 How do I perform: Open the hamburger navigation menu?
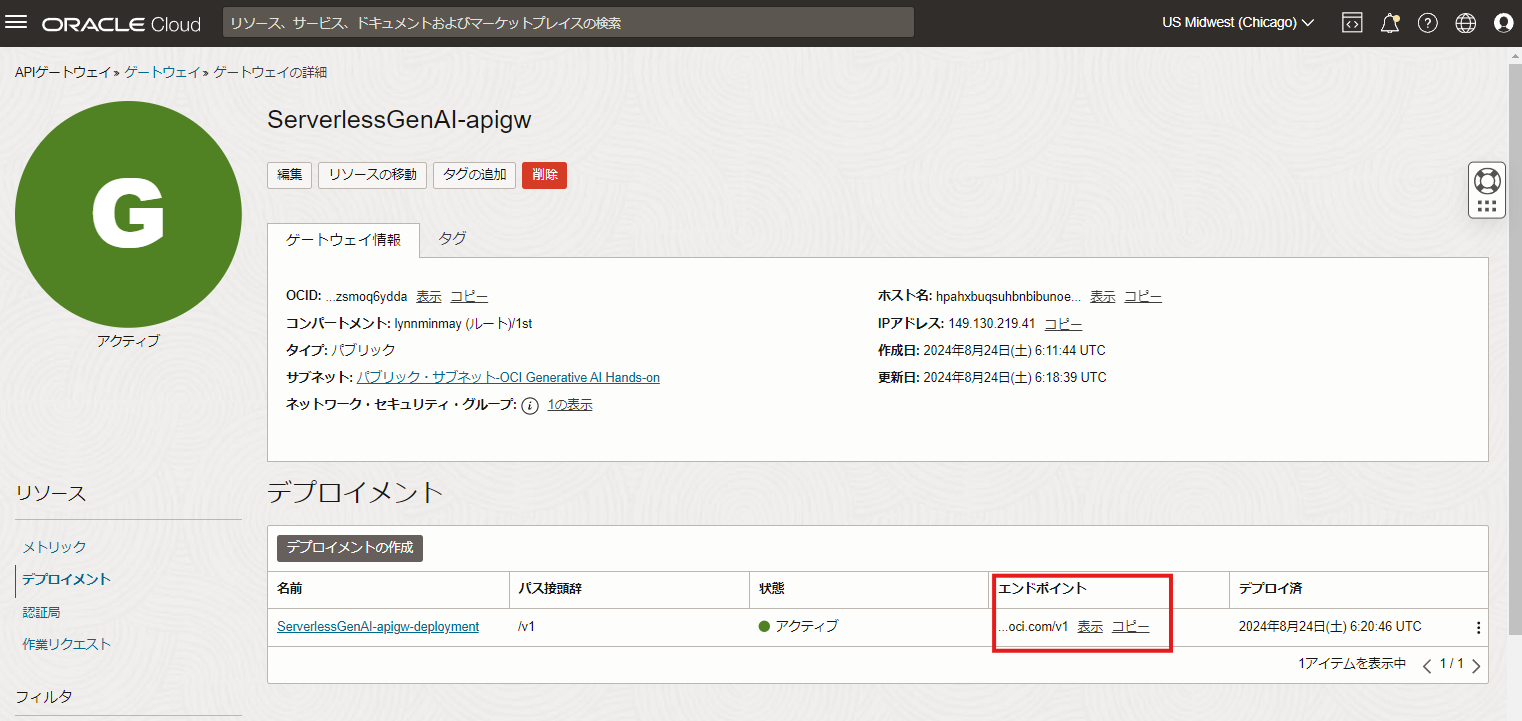(x=17, y=23)
